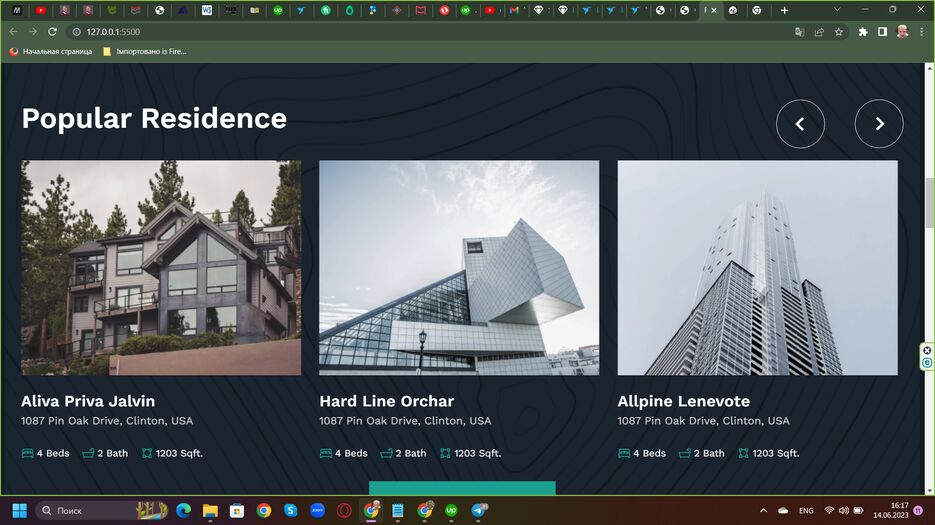Click the Hard Line Orchar title
Screen dimensions: 935x525
coord(386,401)
